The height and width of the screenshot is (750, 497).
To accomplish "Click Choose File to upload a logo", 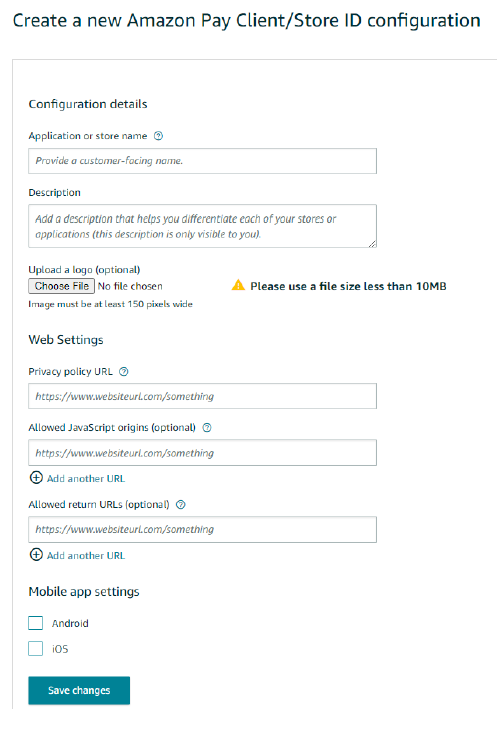I will coord(62,286).
